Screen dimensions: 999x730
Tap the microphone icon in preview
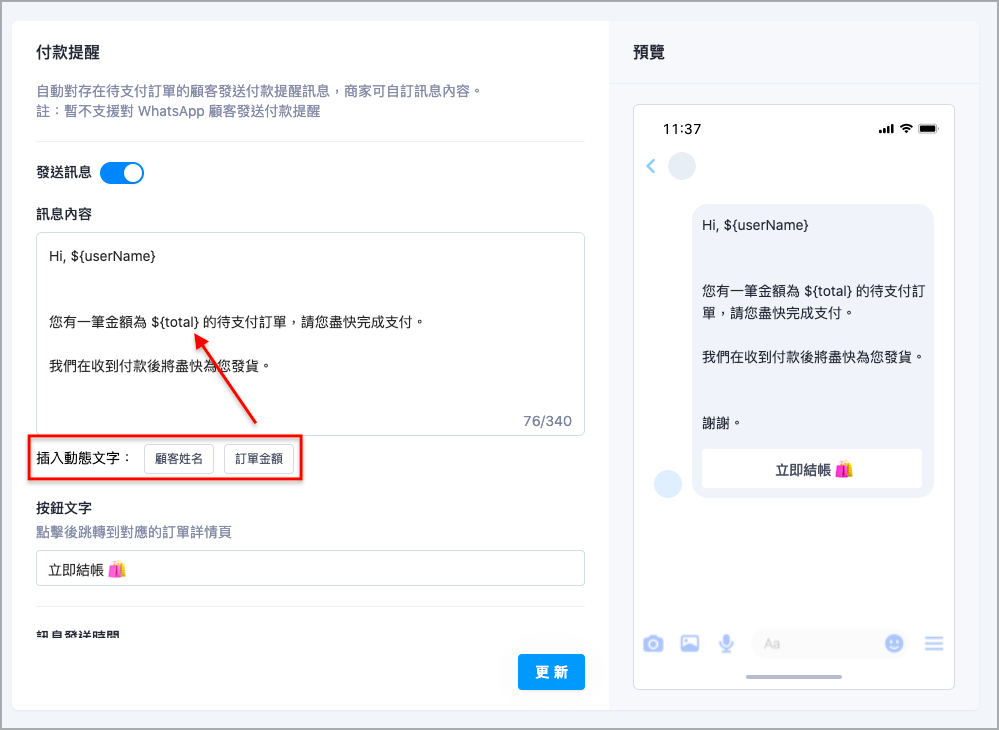click(x=726, y=643)
